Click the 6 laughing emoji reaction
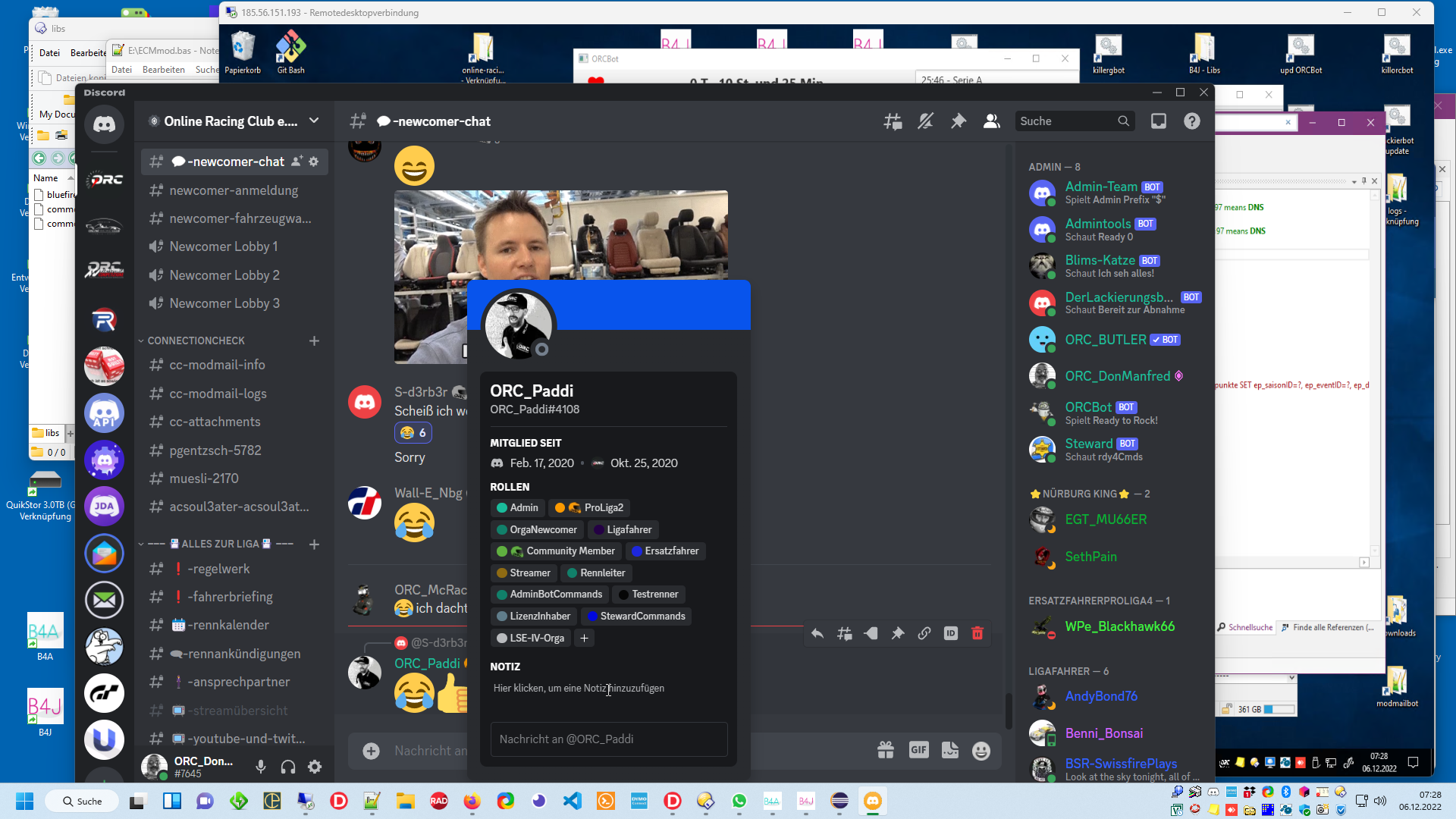Screen dimensions: 1456x819 click(413, 432)
